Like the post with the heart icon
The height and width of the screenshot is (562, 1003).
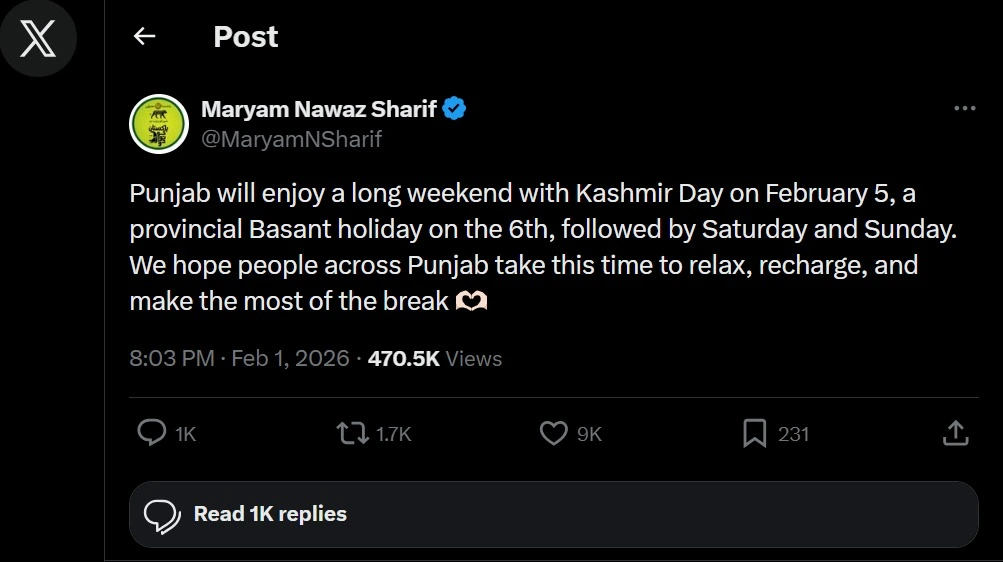click(553, 433)
